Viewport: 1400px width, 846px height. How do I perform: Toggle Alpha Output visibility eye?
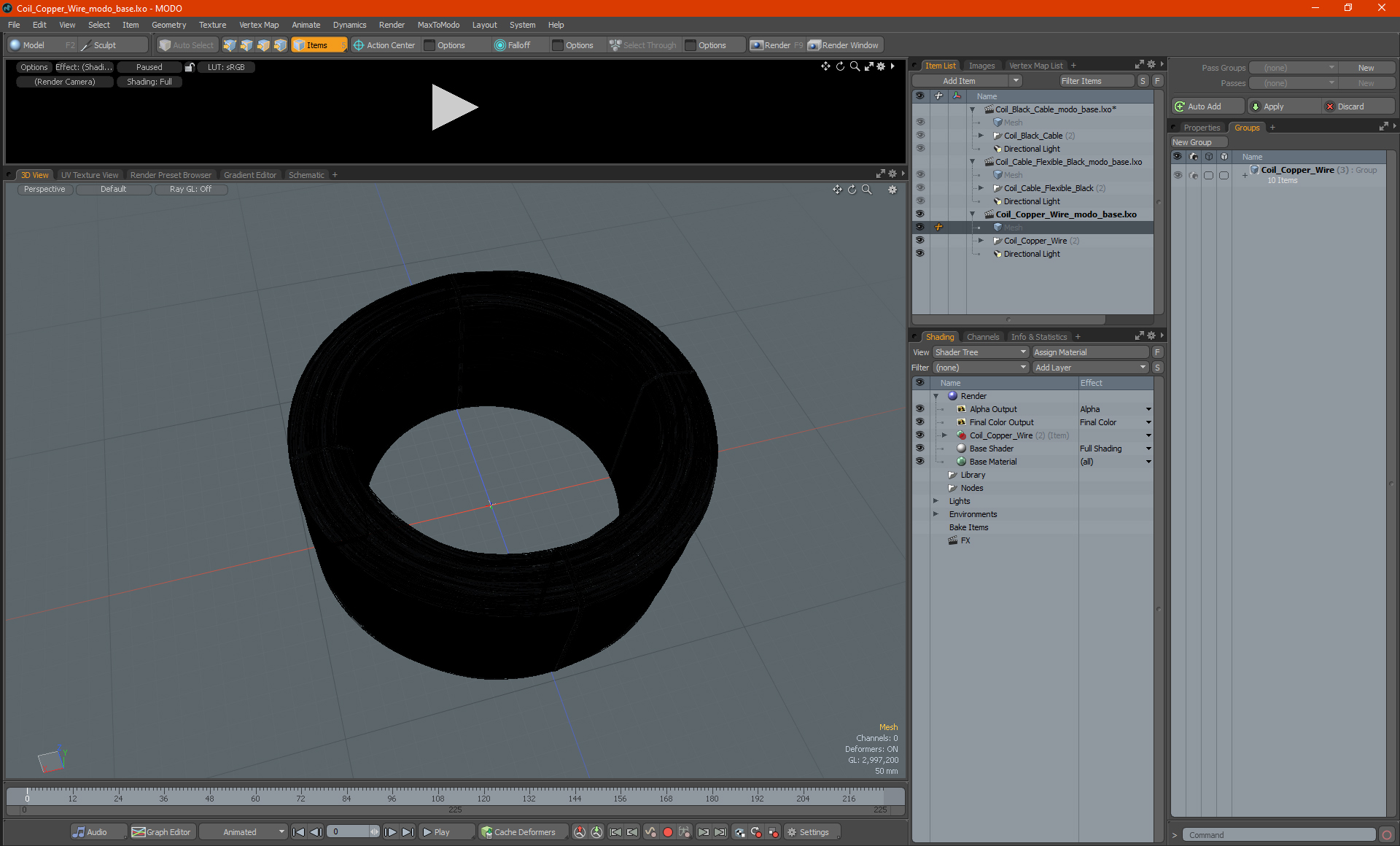[x=919, y=409]
